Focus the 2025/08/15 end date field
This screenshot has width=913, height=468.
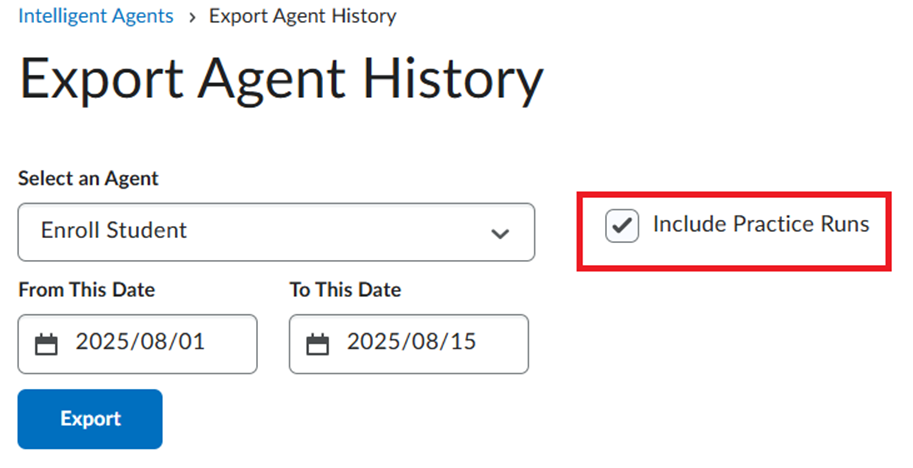pos(409,344)
